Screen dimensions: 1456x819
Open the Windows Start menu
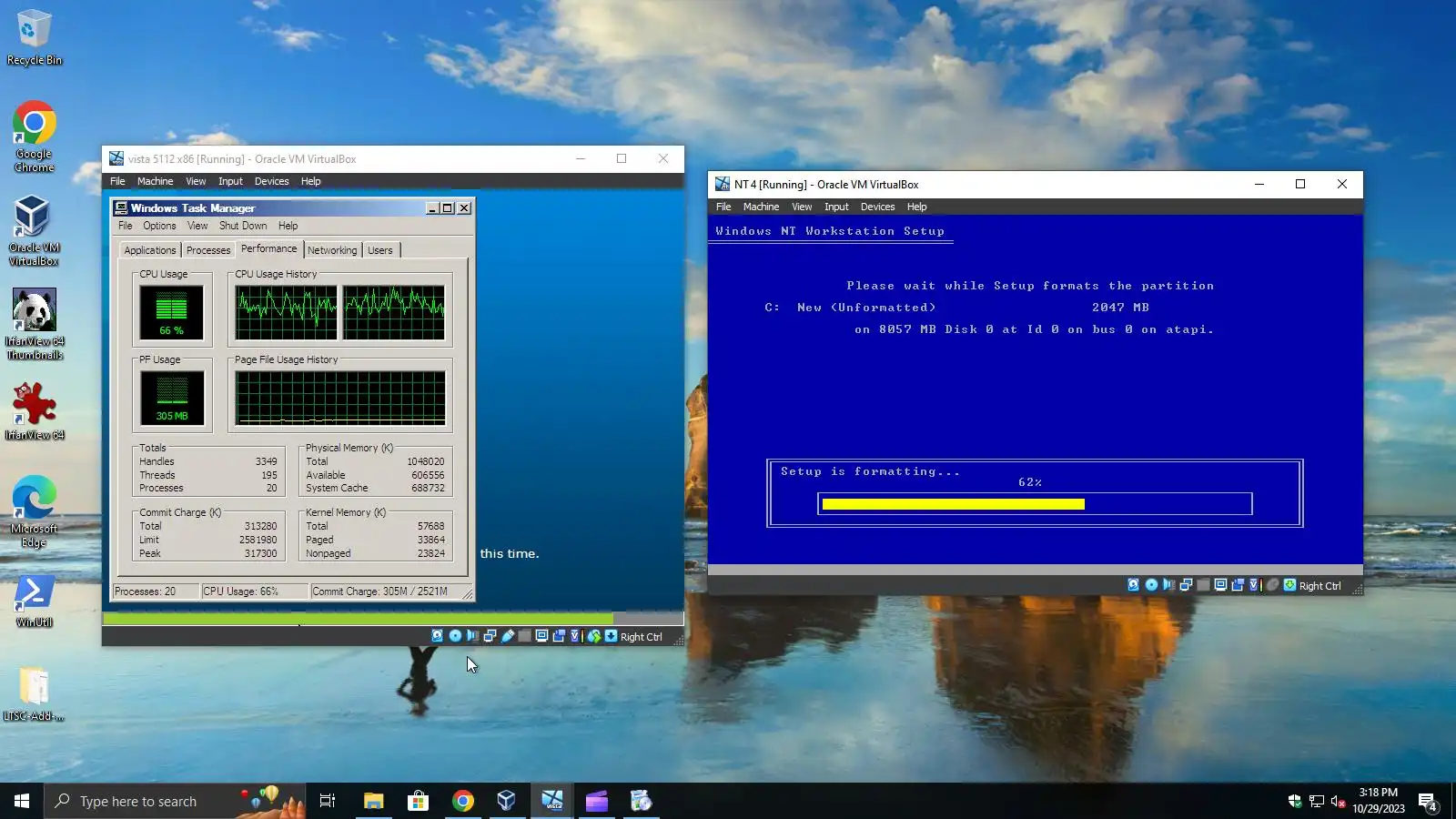[x=22, y=801]
